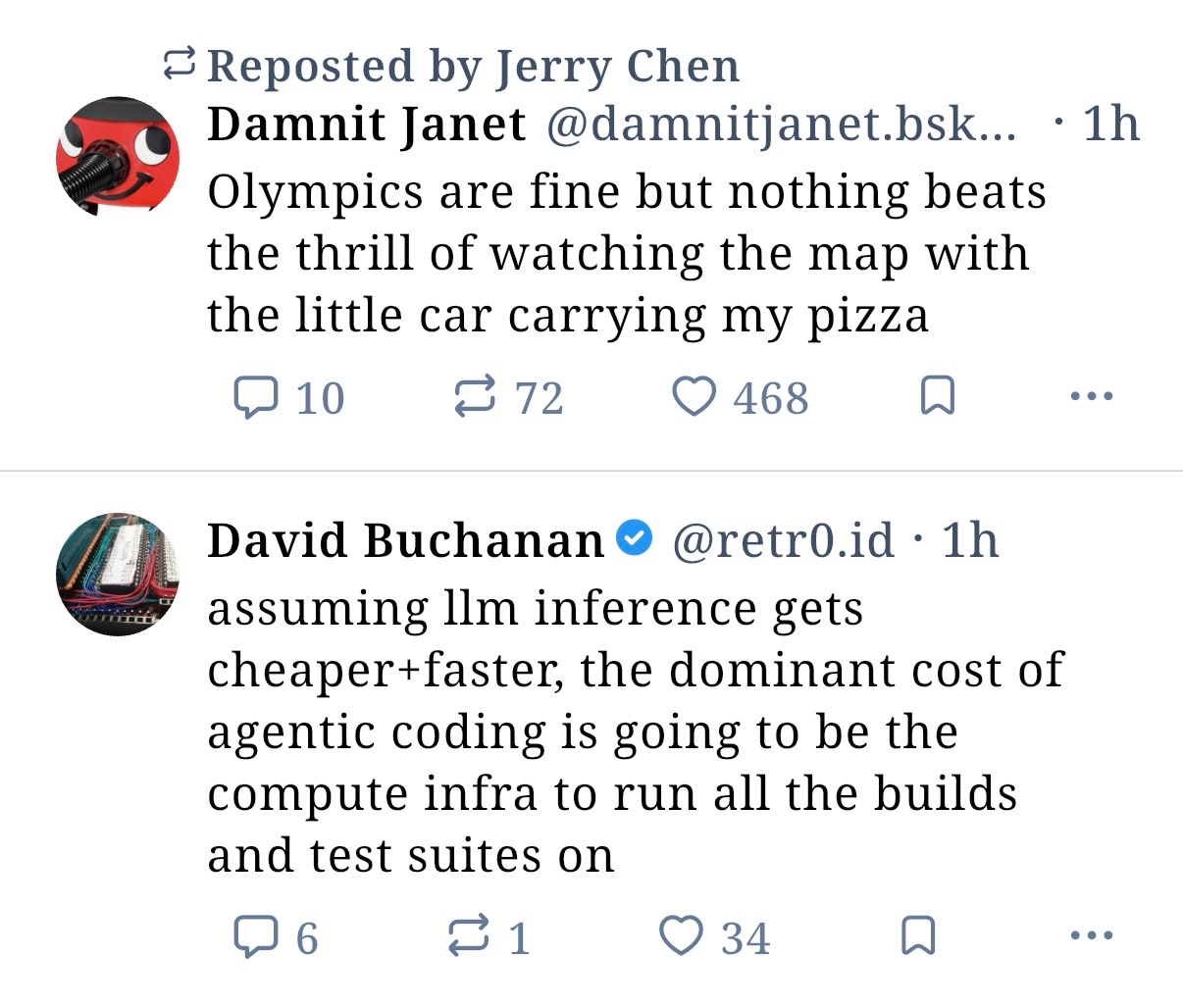Visit David Buchanan's profile via display name
Image resolution: width=1183 pixels, height=1008 pixels.
point(405,540)
